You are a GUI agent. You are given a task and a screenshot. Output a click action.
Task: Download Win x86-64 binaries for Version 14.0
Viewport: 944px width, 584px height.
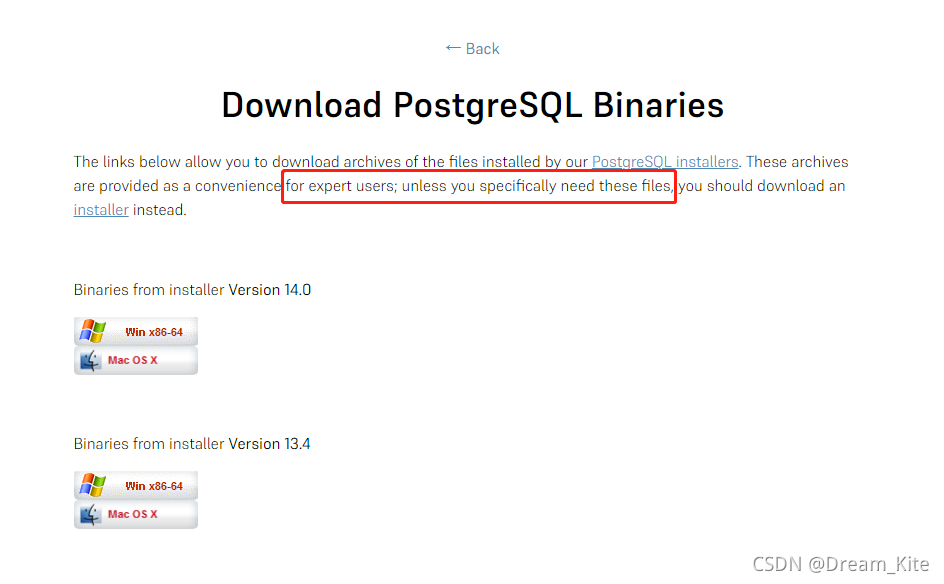pos(136,331)
